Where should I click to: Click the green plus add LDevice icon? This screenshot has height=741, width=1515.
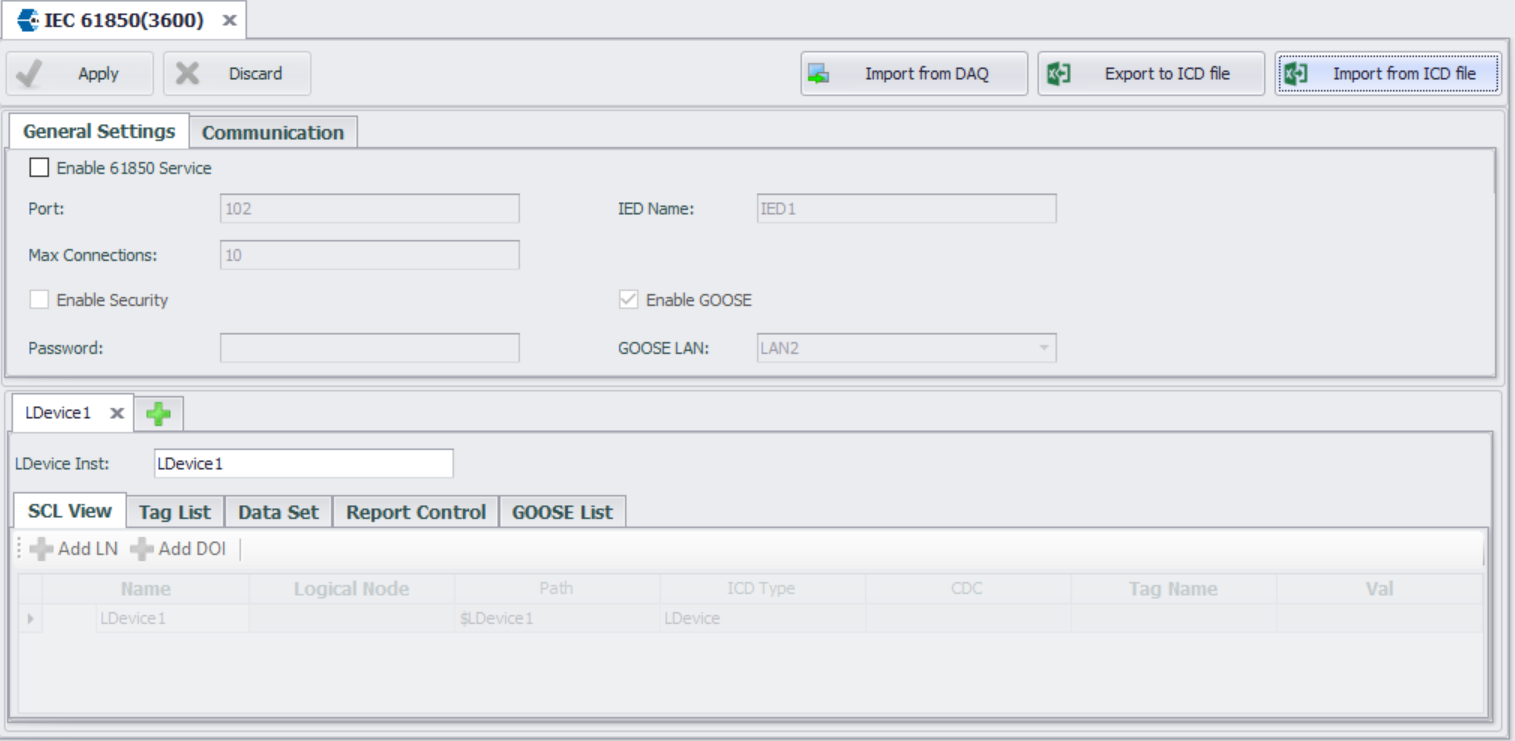(x=158, y=413)
